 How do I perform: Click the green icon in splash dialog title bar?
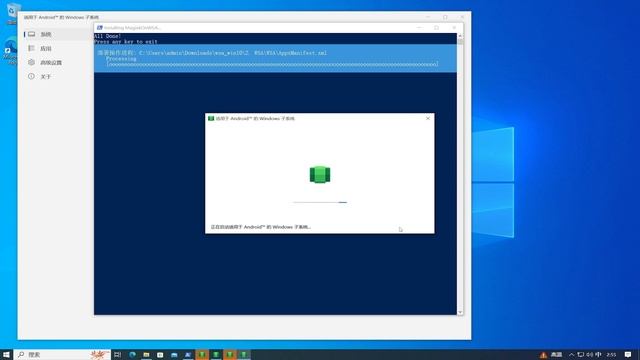[x=211, y=118]
